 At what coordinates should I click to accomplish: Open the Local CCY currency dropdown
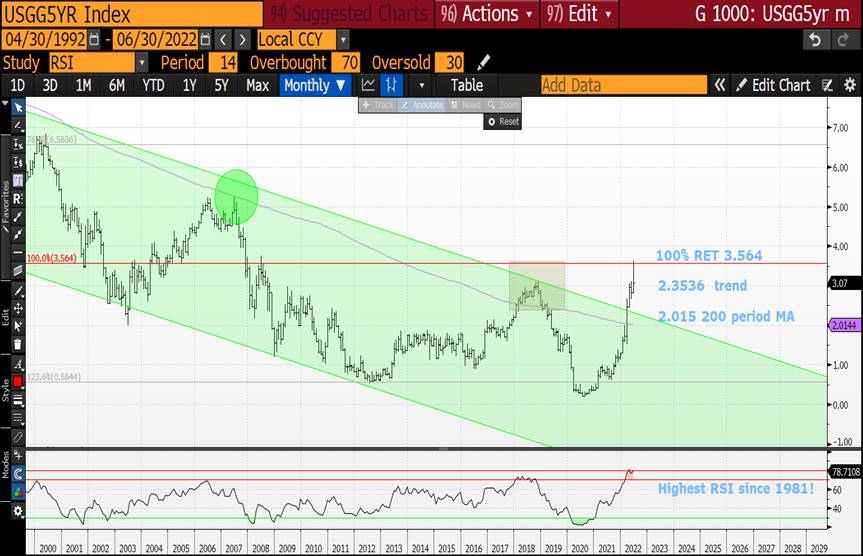[343, 40]
